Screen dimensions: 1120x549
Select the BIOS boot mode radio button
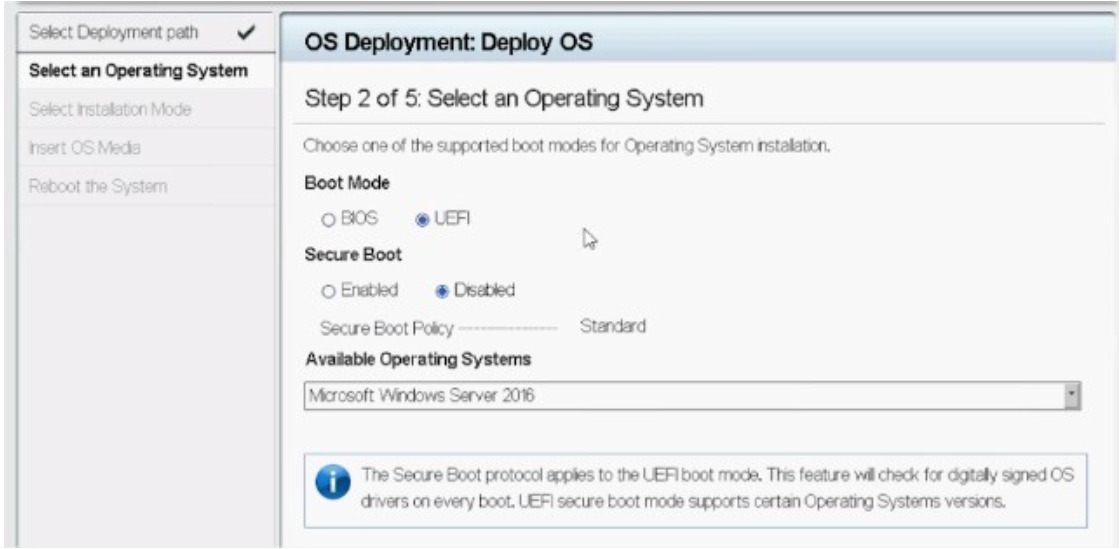[x=329, y=221]
